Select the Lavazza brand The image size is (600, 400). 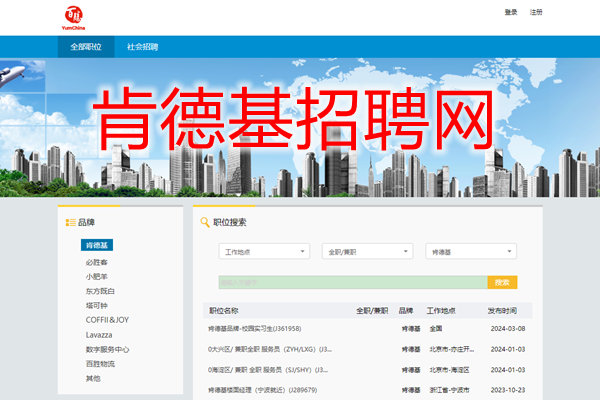point(99,335)
